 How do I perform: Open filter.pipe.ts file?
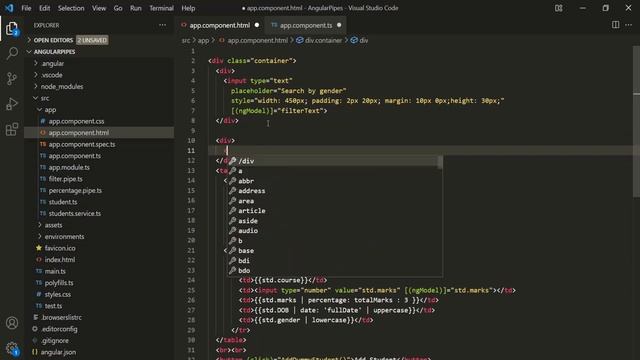pyautogui.click(x=65, y=179)
